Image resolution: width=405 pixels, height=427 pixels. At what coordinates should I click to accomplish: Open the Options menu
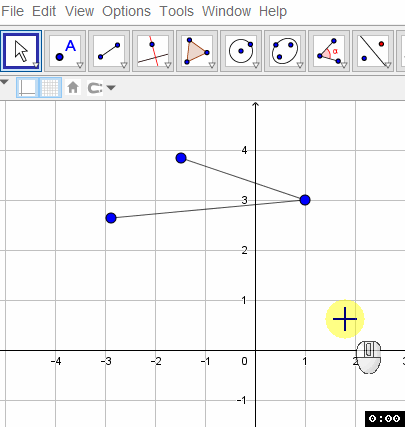click(126, 11)
